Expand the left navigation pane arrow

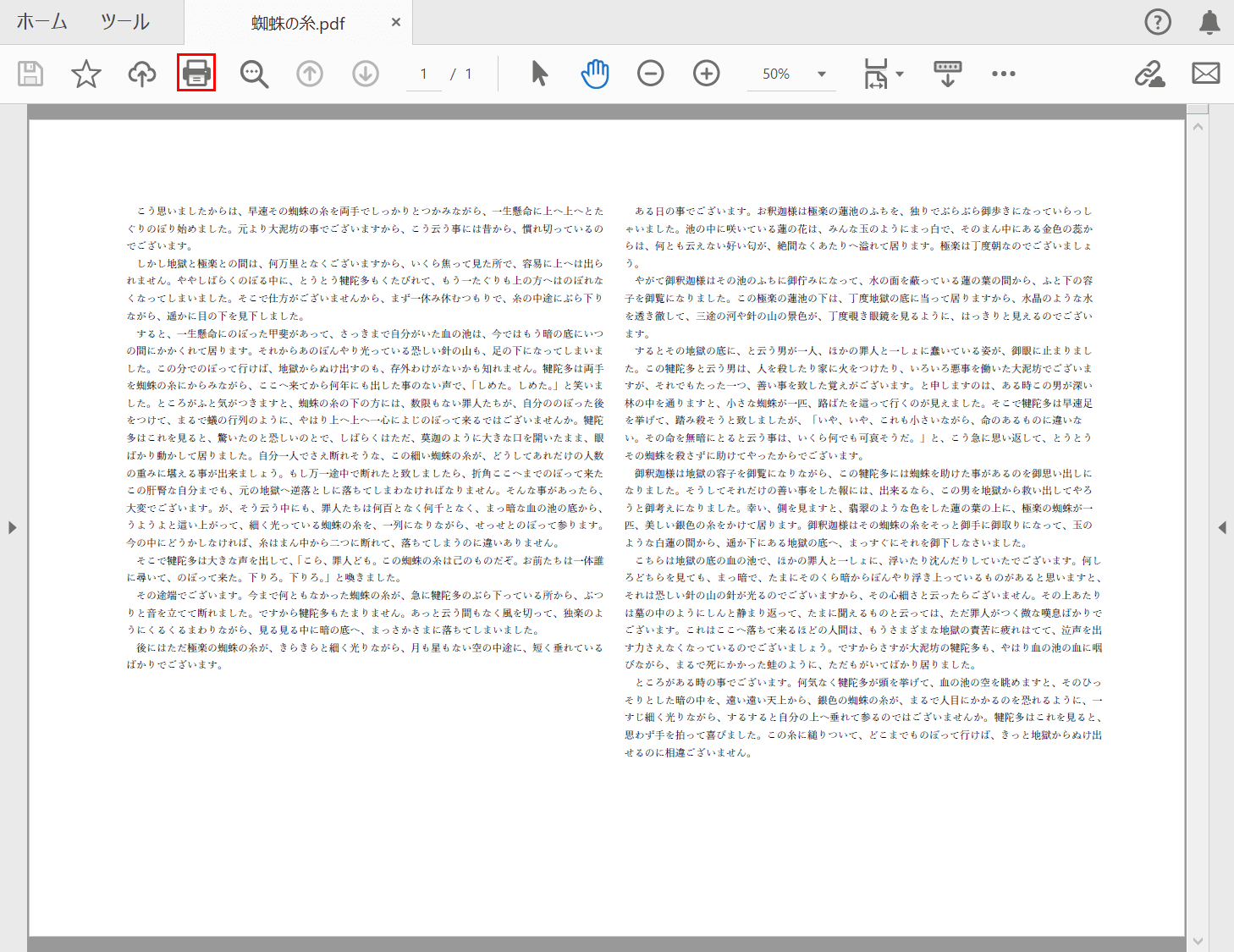click(12, 527)
